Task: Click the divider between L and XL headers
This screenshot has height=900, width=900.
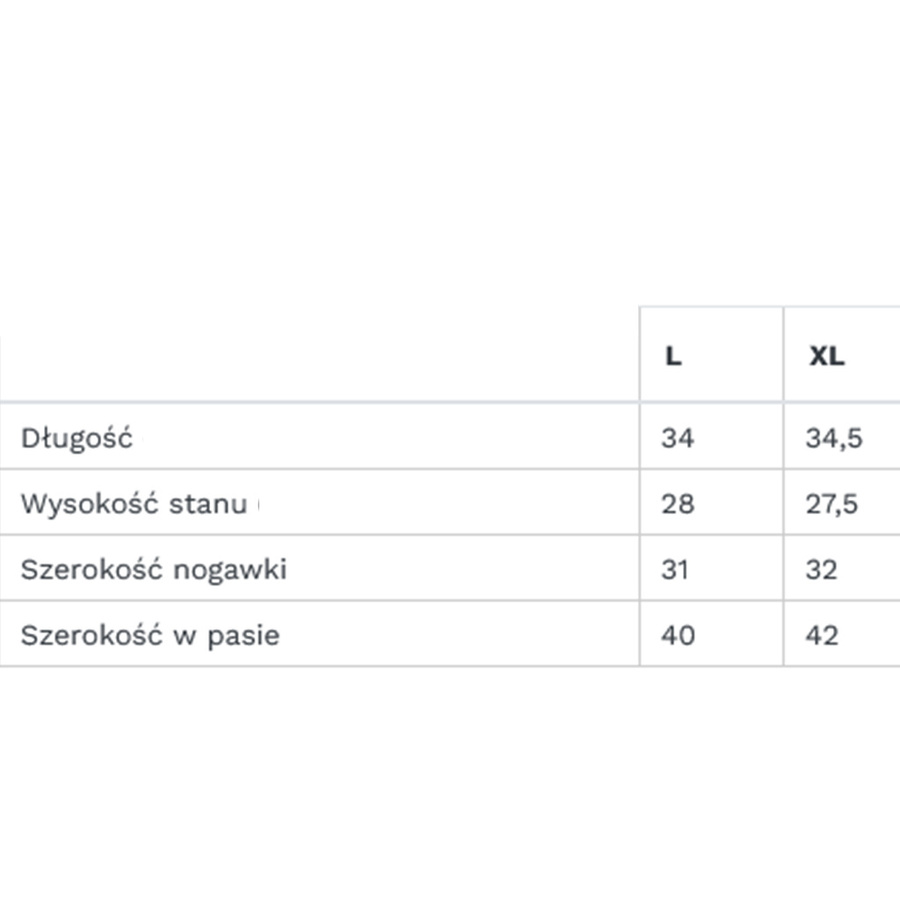Action: (783, 355)
